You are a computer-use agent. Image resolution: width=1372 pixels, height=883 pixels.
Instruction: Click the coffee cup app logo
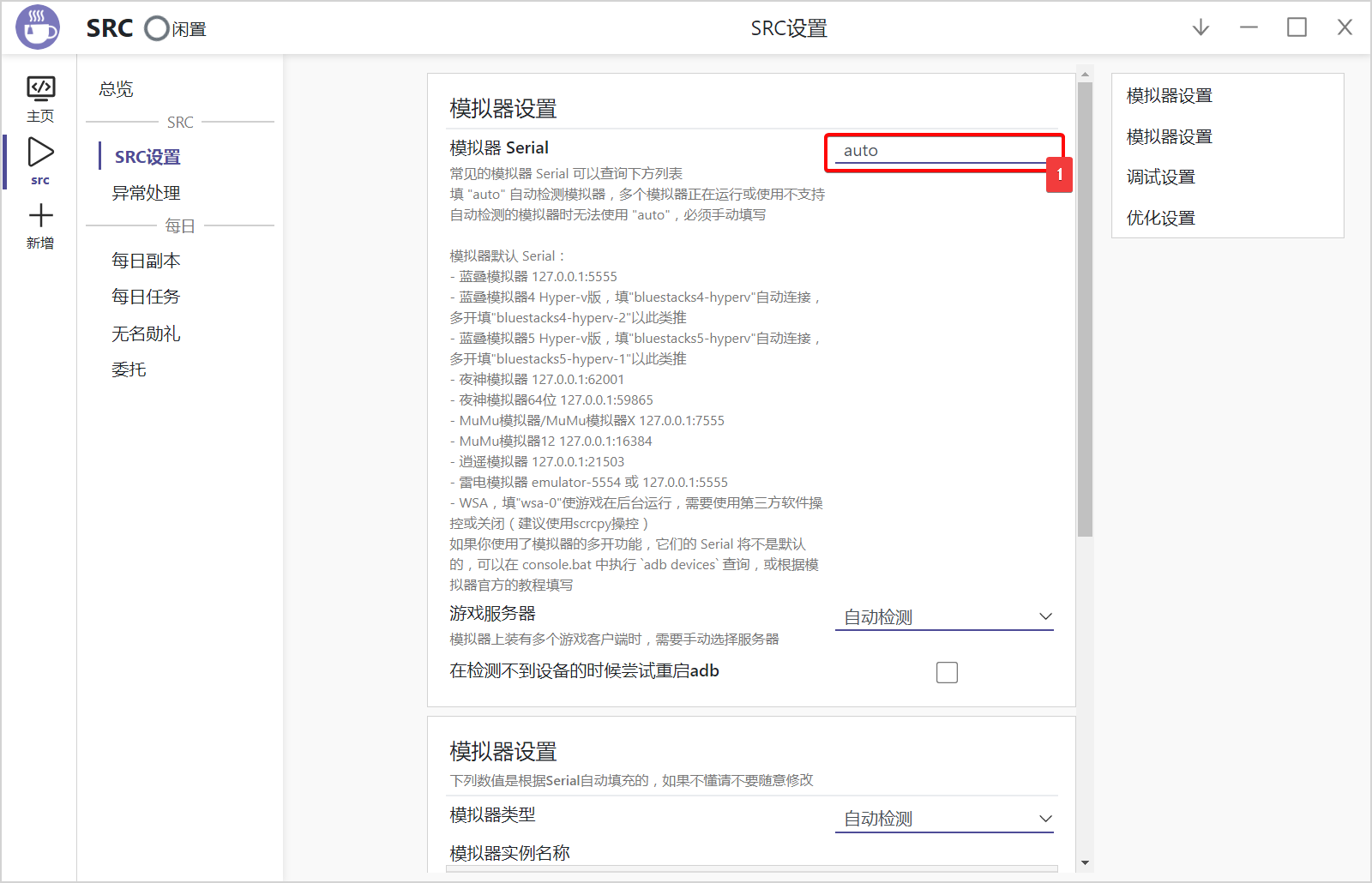[x=38, y=27]
